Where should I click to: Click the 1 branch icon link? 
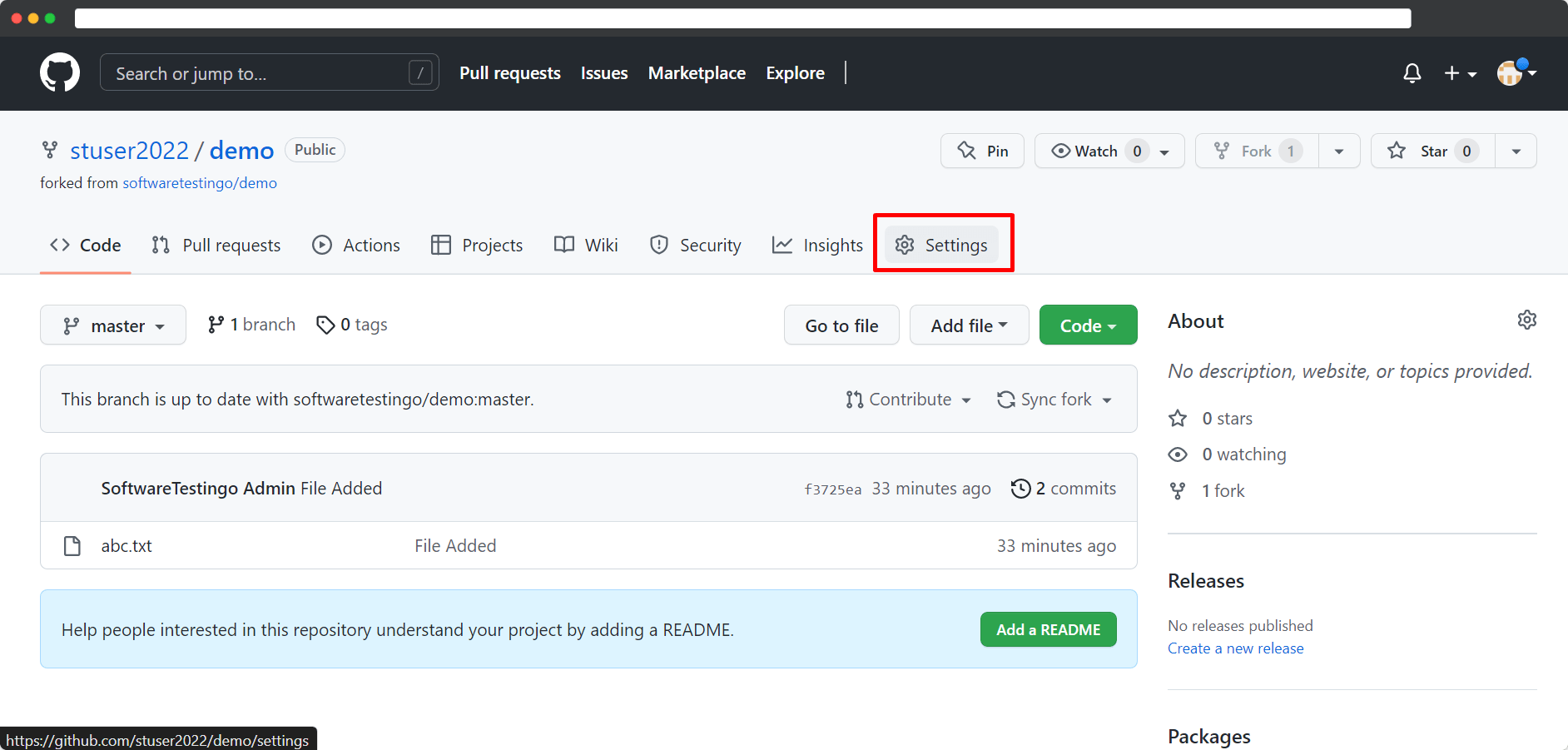(x=216, y=325)
